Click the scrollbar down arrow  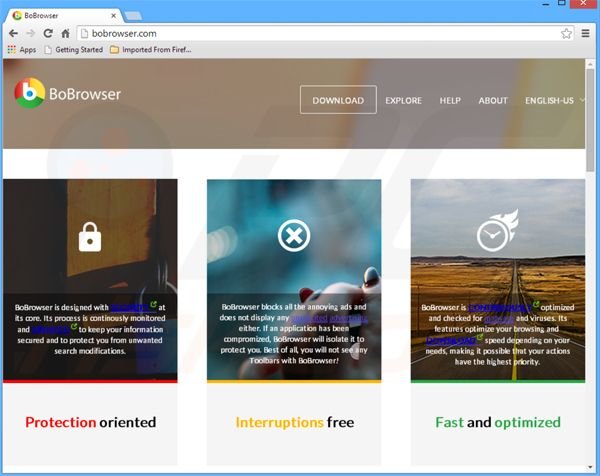pyautogui.click(x=590, y=467)
